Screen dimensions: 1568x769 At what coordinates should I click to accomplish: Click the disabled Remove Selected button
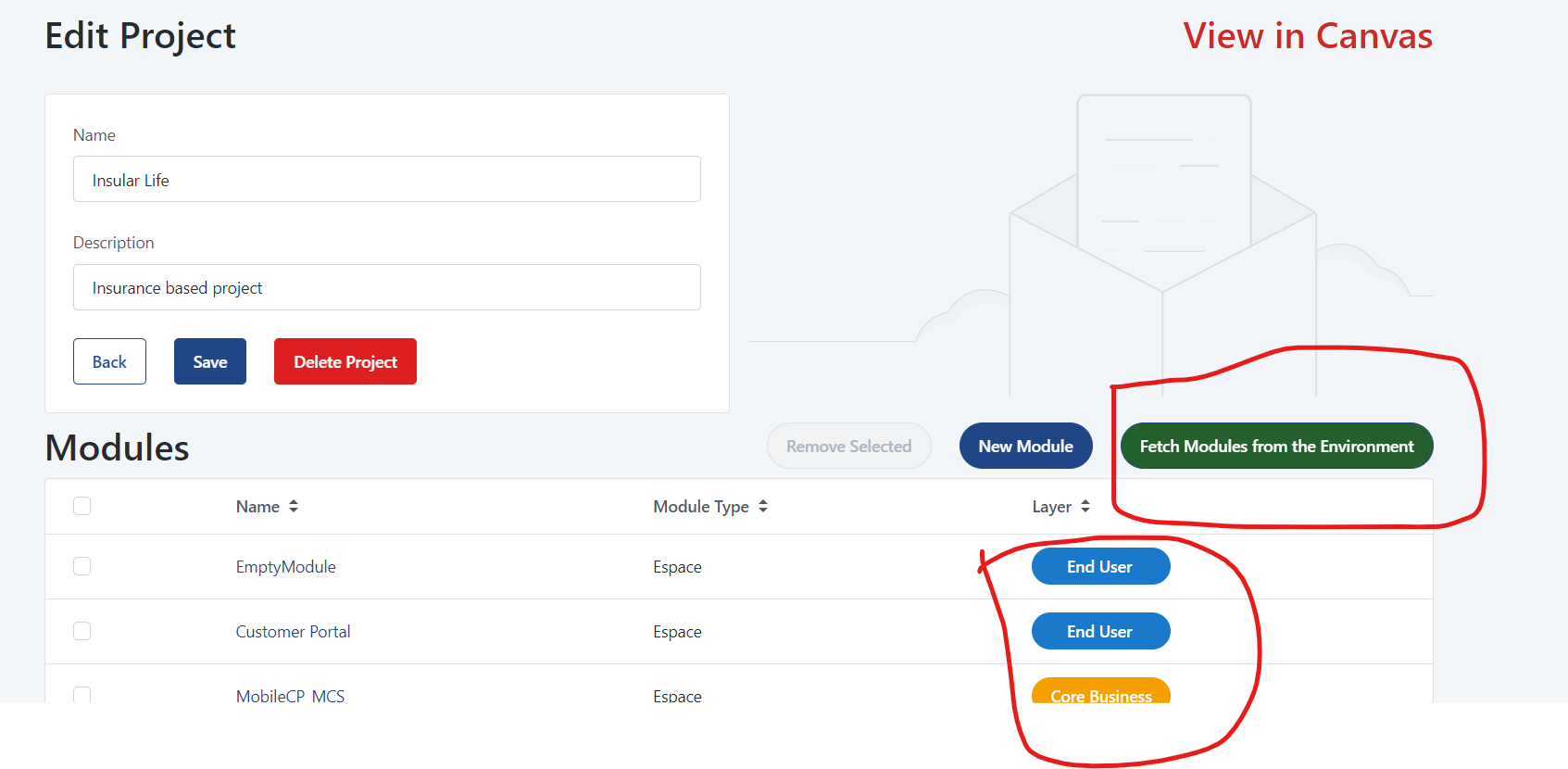(x=848, y=447)
